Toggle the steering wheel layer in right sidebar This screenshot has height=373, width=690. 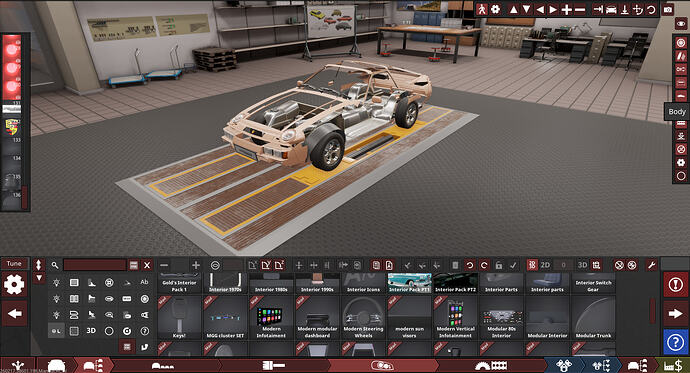[681, 149]
